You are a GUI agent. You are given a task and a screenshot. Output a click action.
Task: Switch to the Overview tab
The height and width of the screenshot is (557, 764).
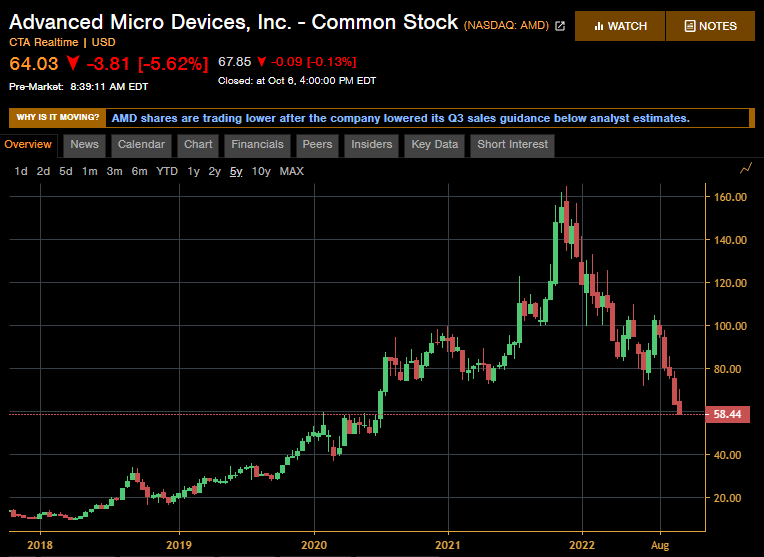(28, 144)
